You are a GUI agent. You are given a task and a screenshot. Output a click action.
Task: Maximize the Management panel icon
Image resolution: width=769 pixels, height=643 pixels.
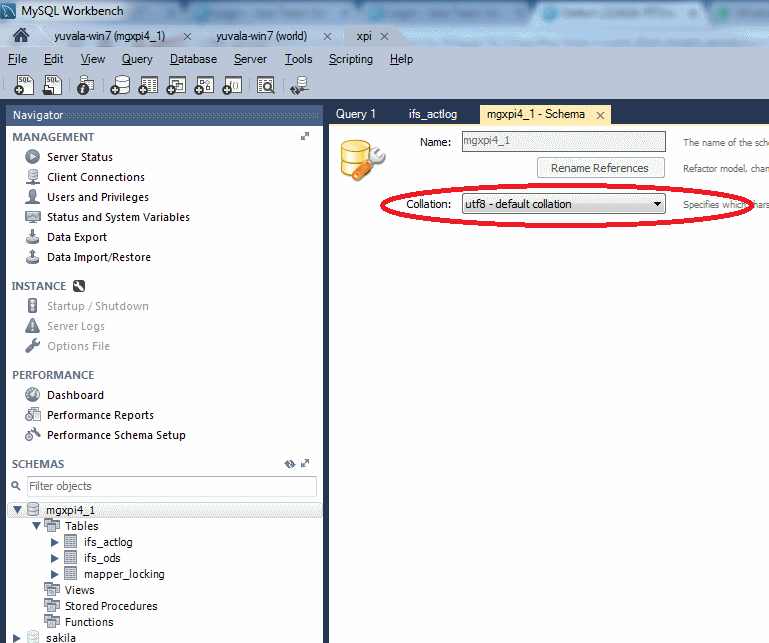tap(305, 136)
